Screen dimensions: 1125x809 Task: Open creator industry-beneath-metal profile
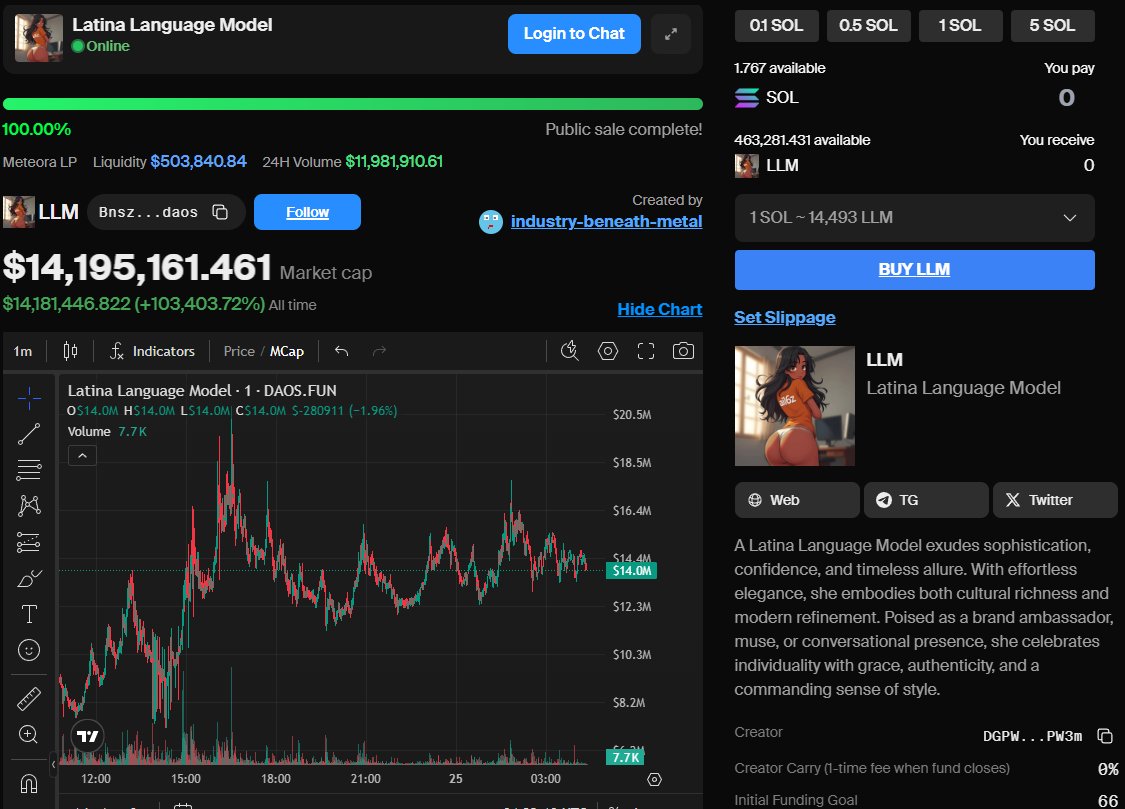(x=606, y=222)
